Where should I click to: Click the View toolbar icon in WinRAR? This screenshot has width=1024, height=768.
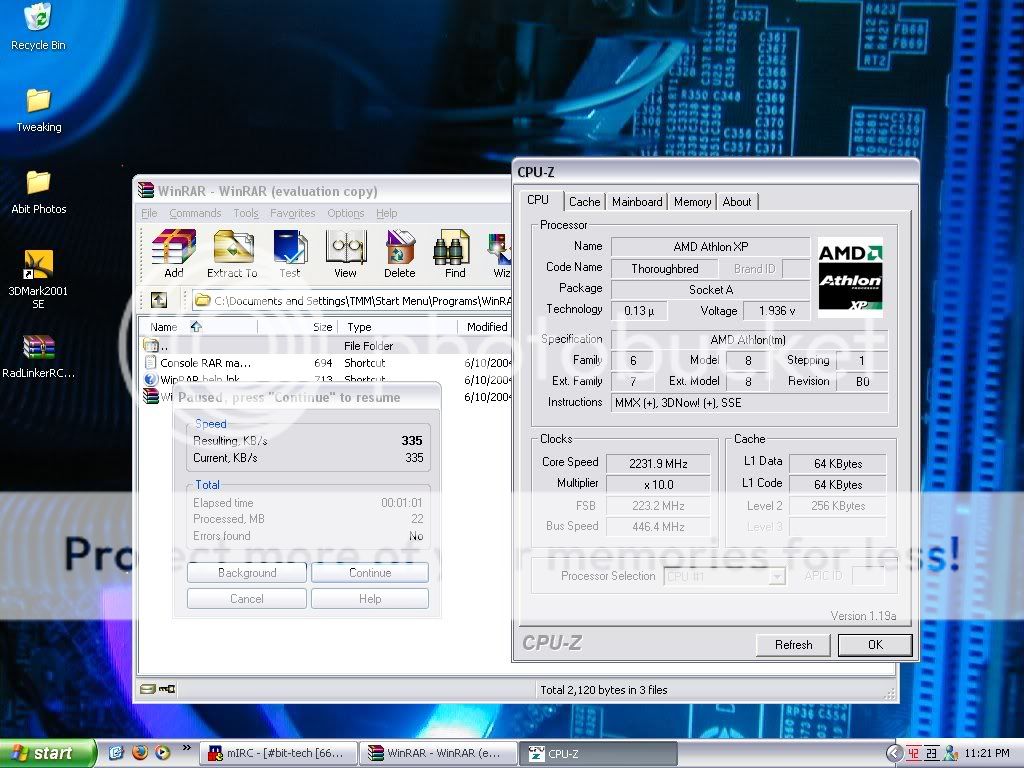pyautogui.click(x=345, y=250)
